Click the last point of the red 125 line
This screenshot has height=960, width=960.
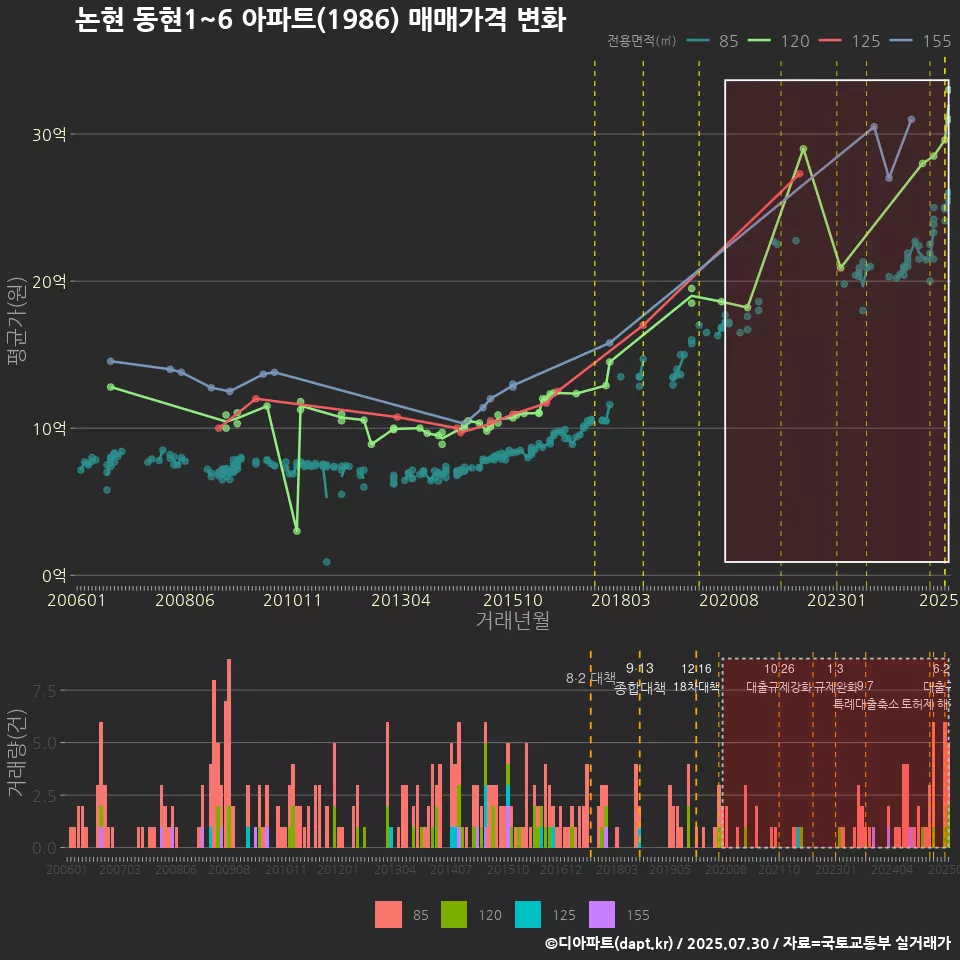click(x=799, y=174)
